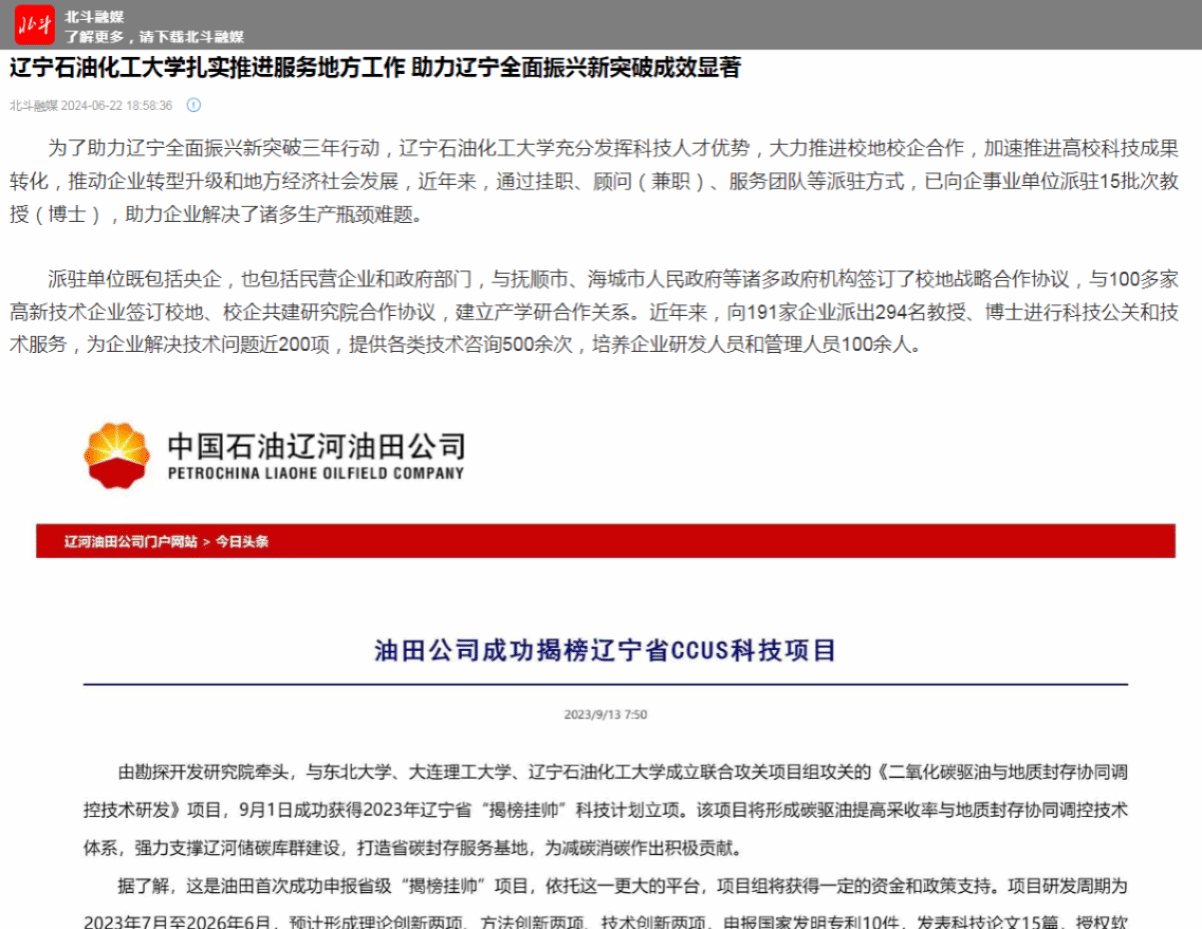This screenshot has height=929, width=1202.
Task: Select 今日头条 in the breadcrumb
Action: tap(242, 541)
